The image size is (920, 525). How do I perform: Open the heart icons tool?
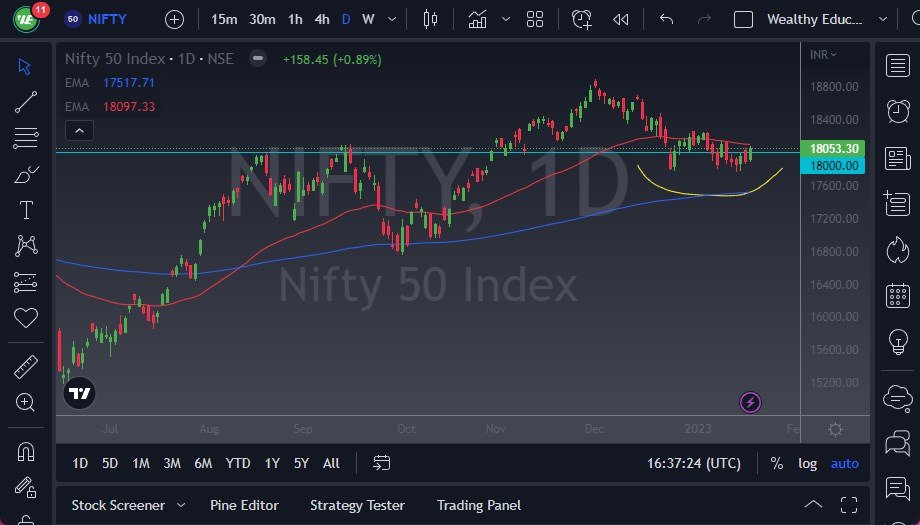coord(26,318)
